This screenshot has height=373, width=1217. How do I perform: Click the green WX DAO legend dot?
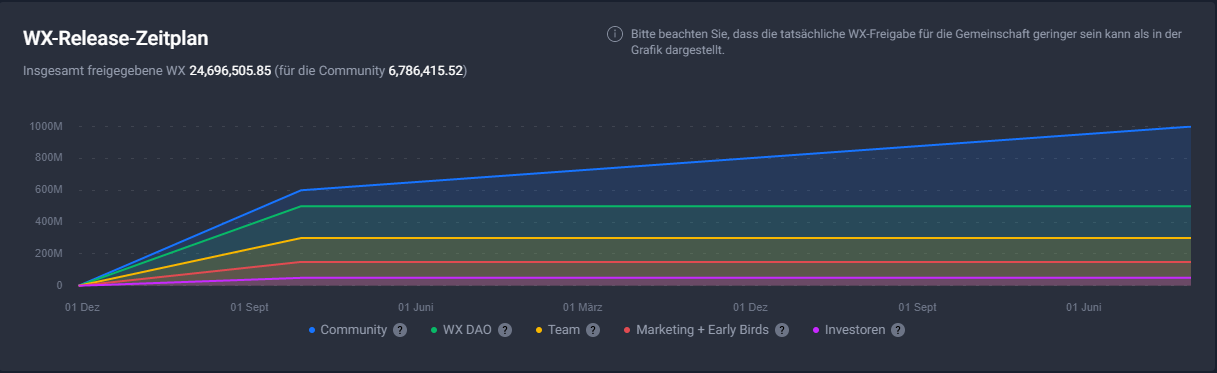point(433,330)
